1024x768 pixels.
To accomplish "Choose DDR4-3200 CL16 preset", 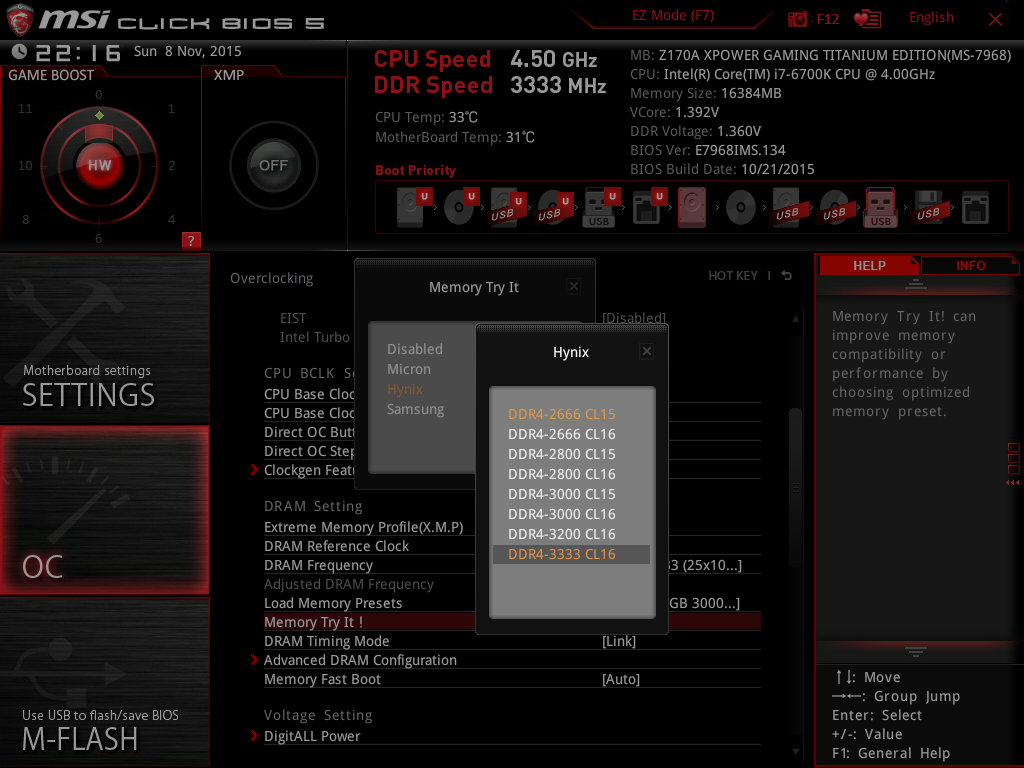I will (571, 534).
